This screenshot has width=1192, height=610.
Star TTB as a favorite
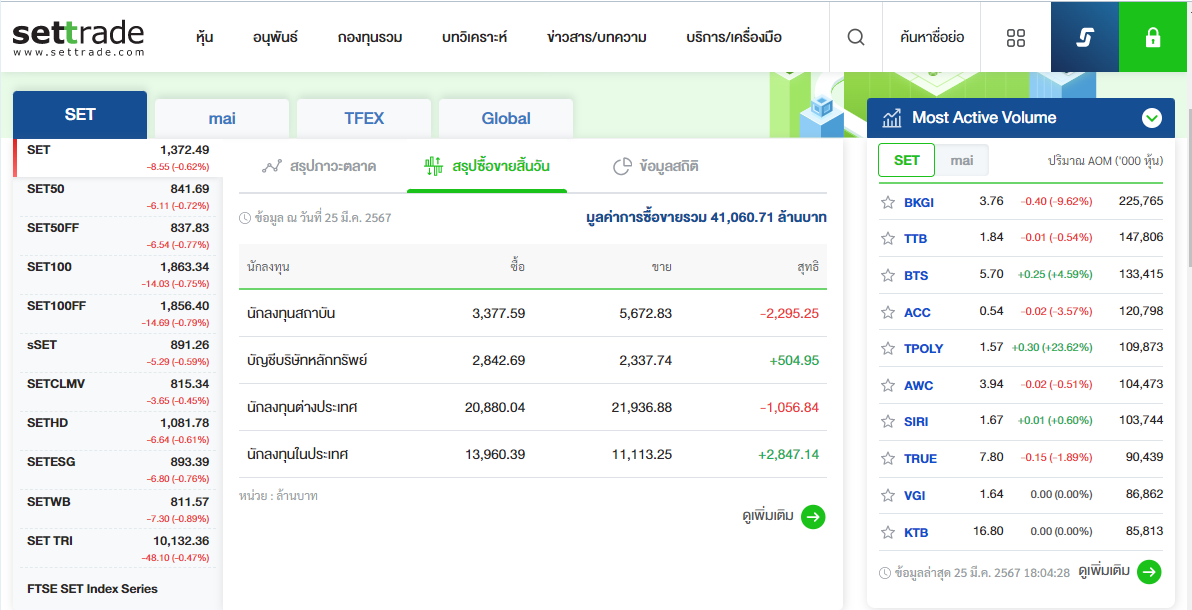(x=887, y=238)
